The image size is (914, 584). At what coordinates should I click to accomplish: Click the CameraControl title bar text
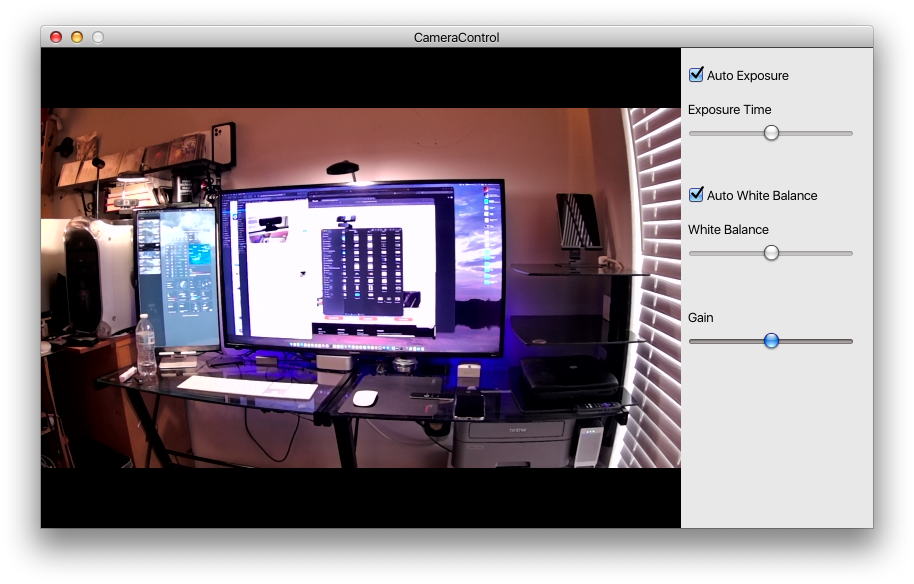click(x=456, y=38)
